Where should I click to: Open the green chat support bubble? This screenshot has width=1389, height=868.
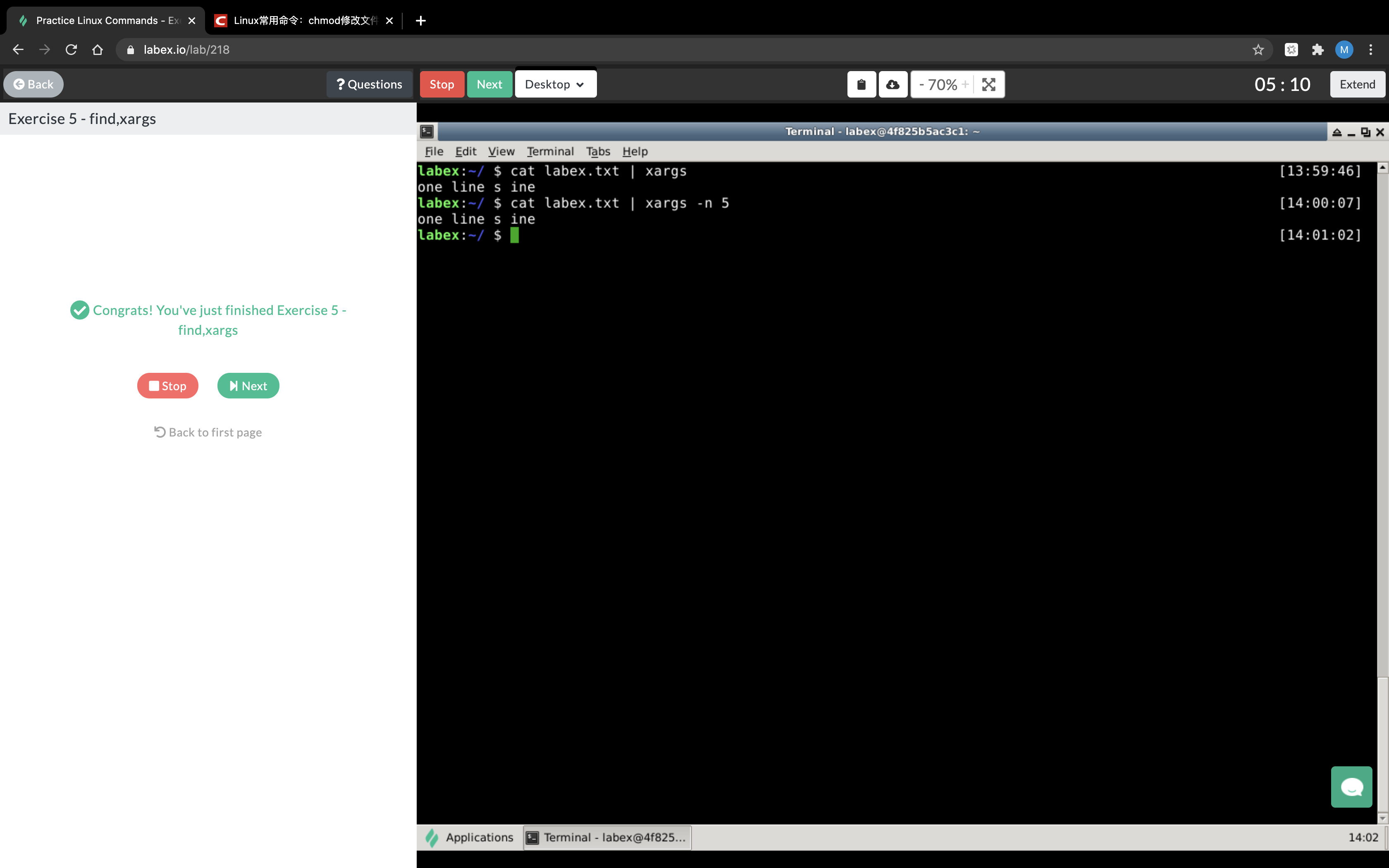(x=1351, y=787)
